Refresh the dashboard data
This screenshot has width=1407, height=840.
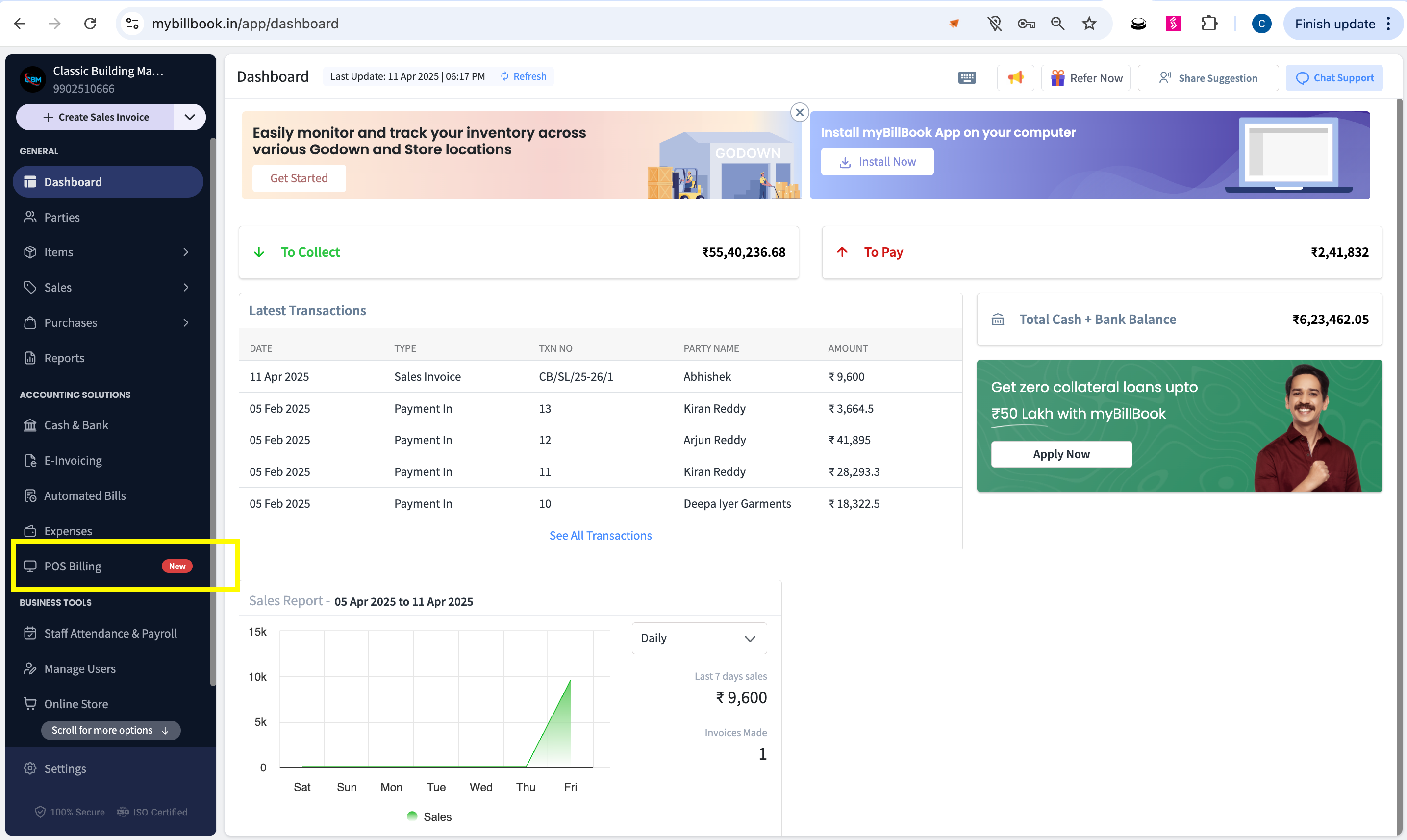[524, 76]
